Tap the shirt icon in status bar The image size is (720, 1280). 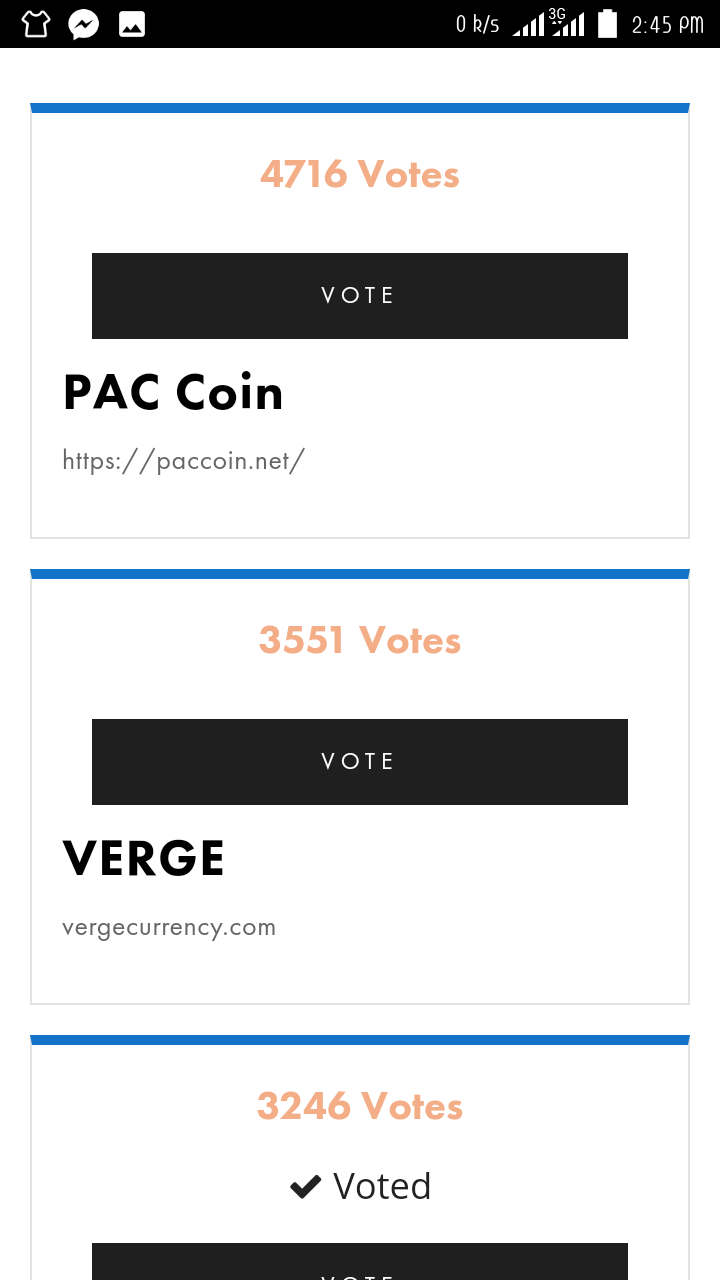click(x=35, y=24)
